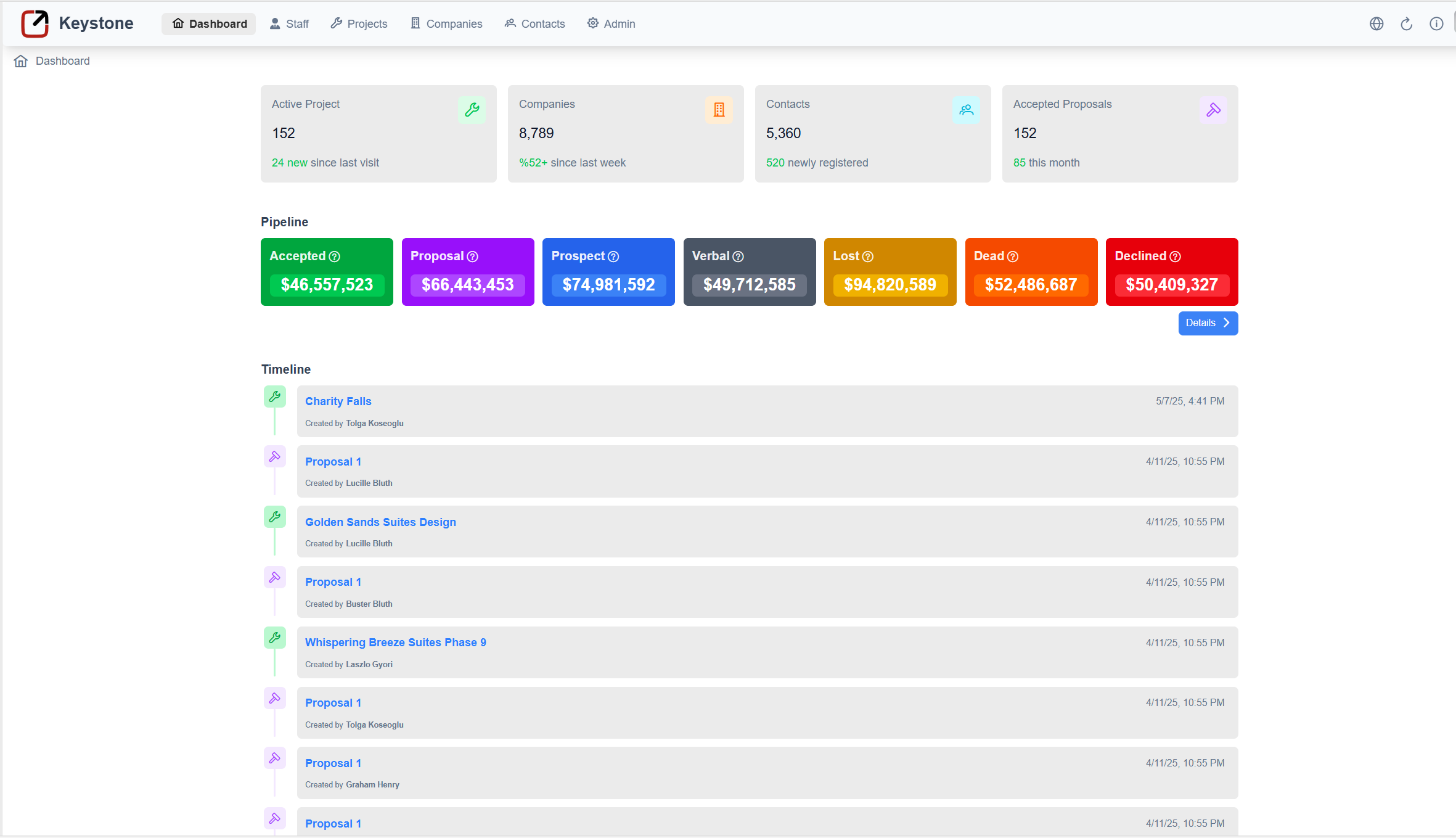The width and height of the screenshot is (1456, 838).
Task: Click the Keystone logo icon
Action: coord(35,23)
